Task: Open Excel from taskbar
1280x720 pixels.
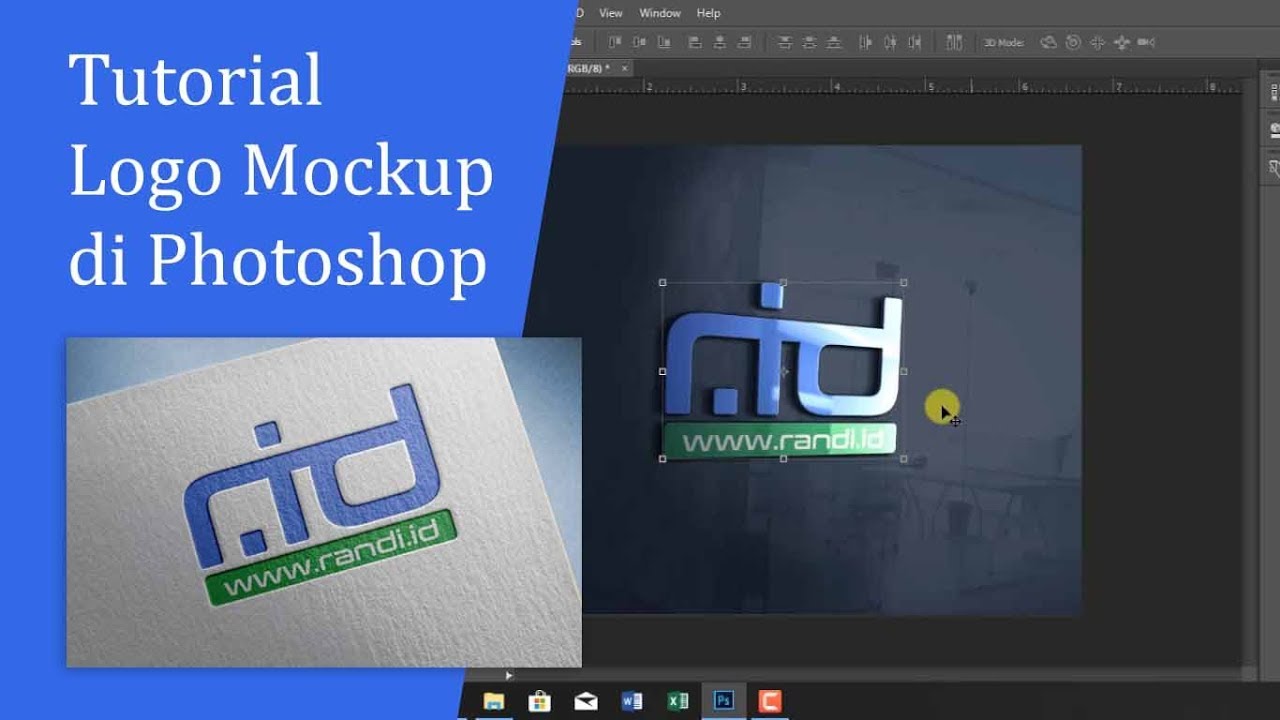Action: coord(677,701)
